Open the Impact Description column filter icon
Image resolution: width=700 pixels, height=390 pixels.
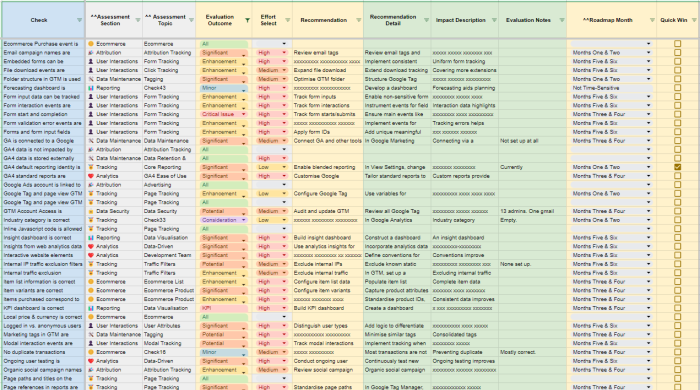click(494, 20)
